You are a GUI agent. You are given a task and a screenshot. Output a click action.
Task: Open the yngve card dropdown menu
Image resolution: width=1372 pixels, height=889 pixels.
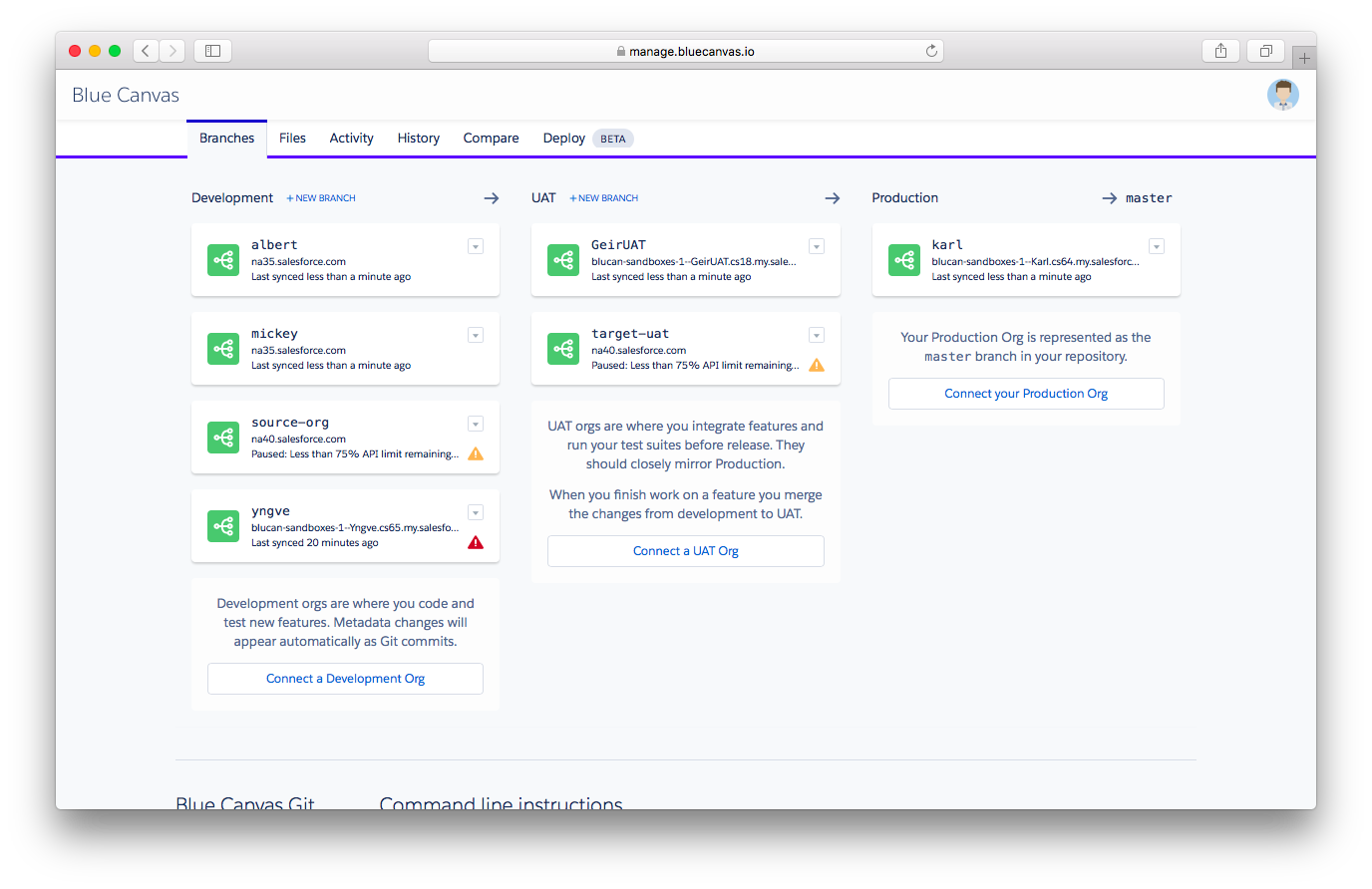point(476,512)
